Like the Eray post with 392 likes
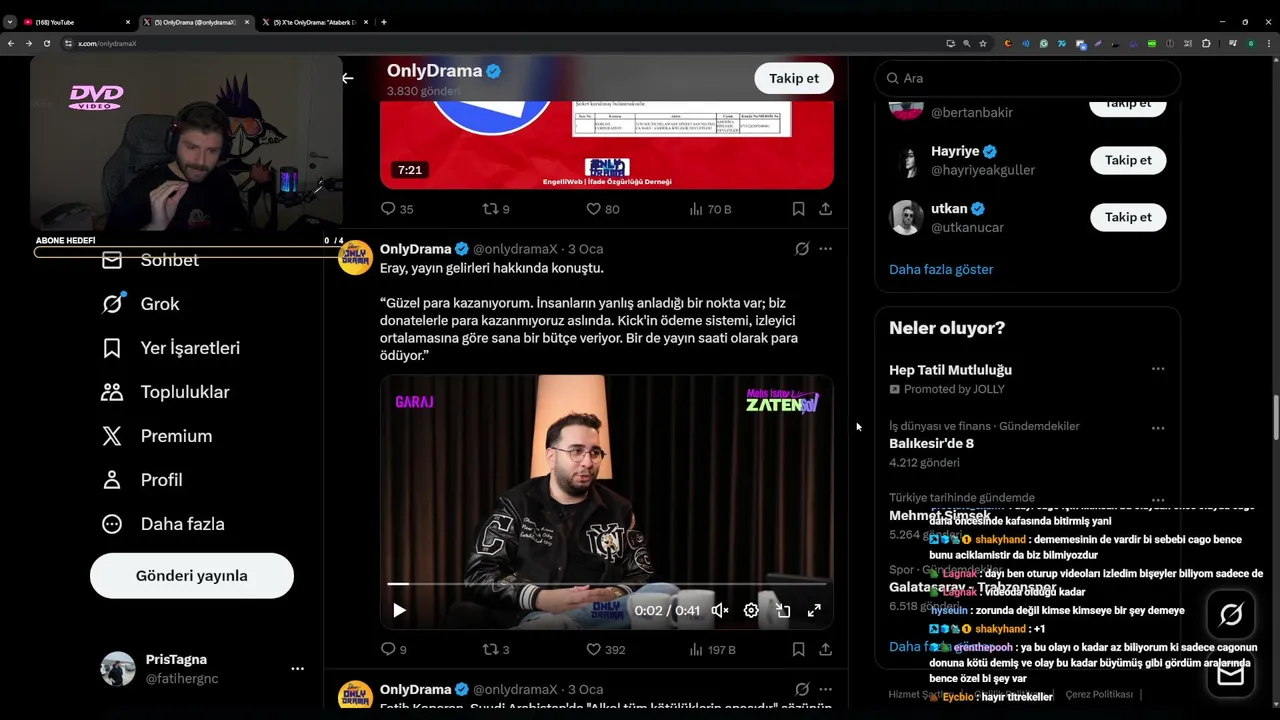This screenshot has height=720, width=1280. [x=593, y=649]
